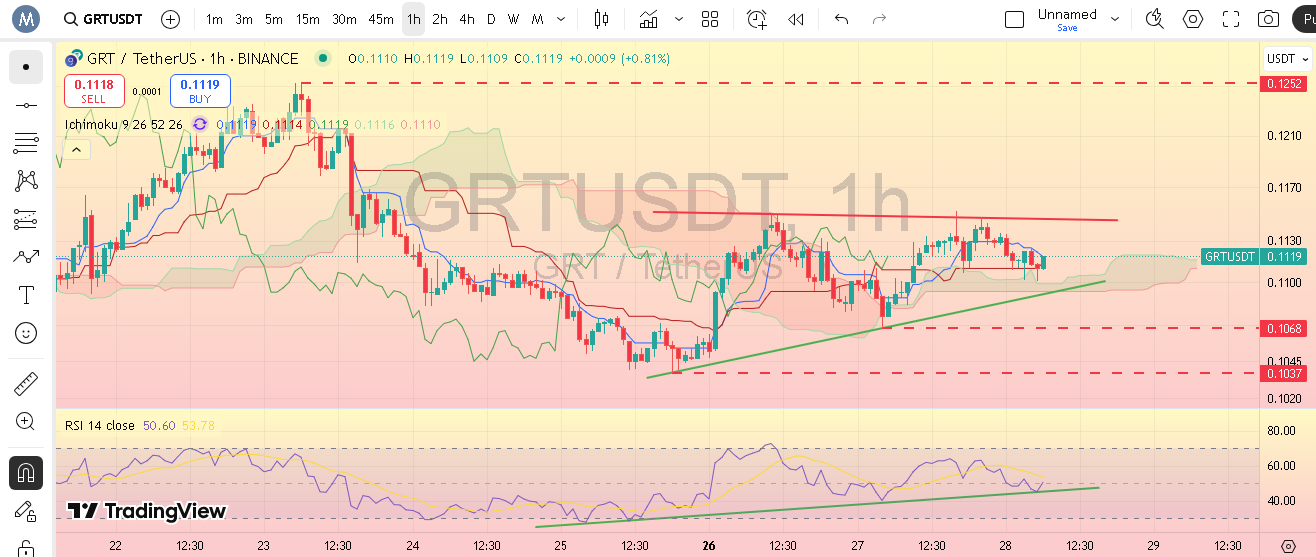1316x557 pixels.
Task: Open the TradingView M main menu logo
Action: coord(25,19)
